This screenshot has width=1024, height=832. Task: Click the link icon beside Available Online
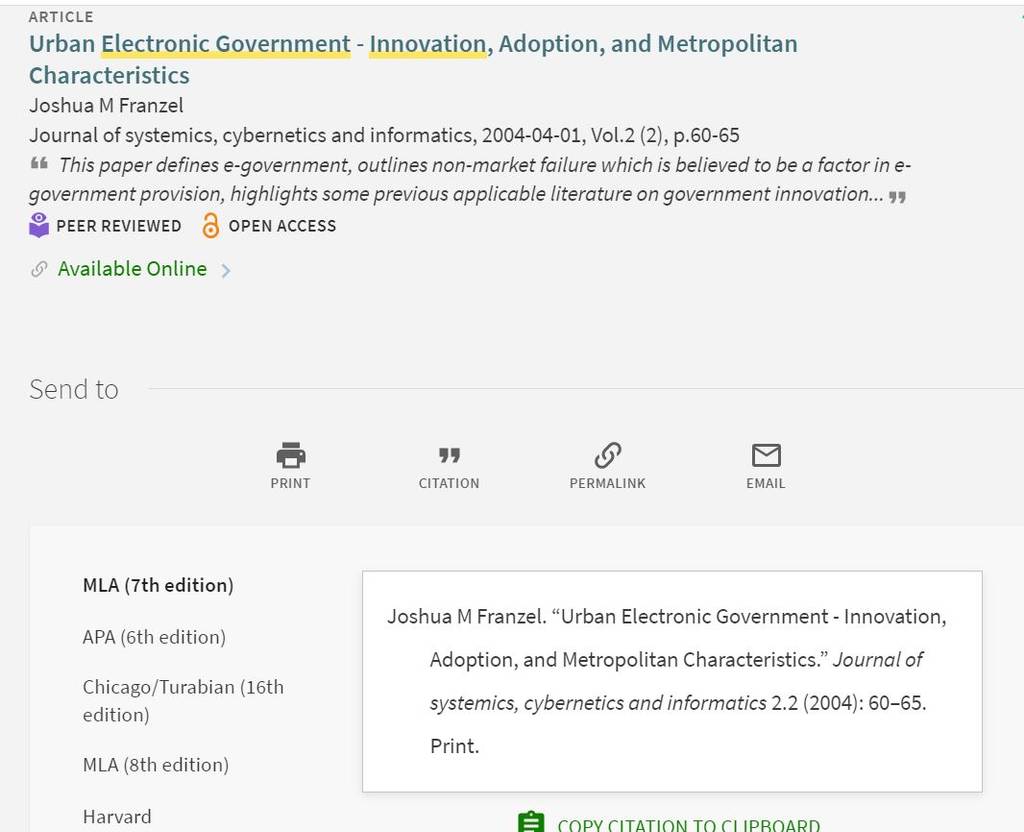[x=39, y=269]
